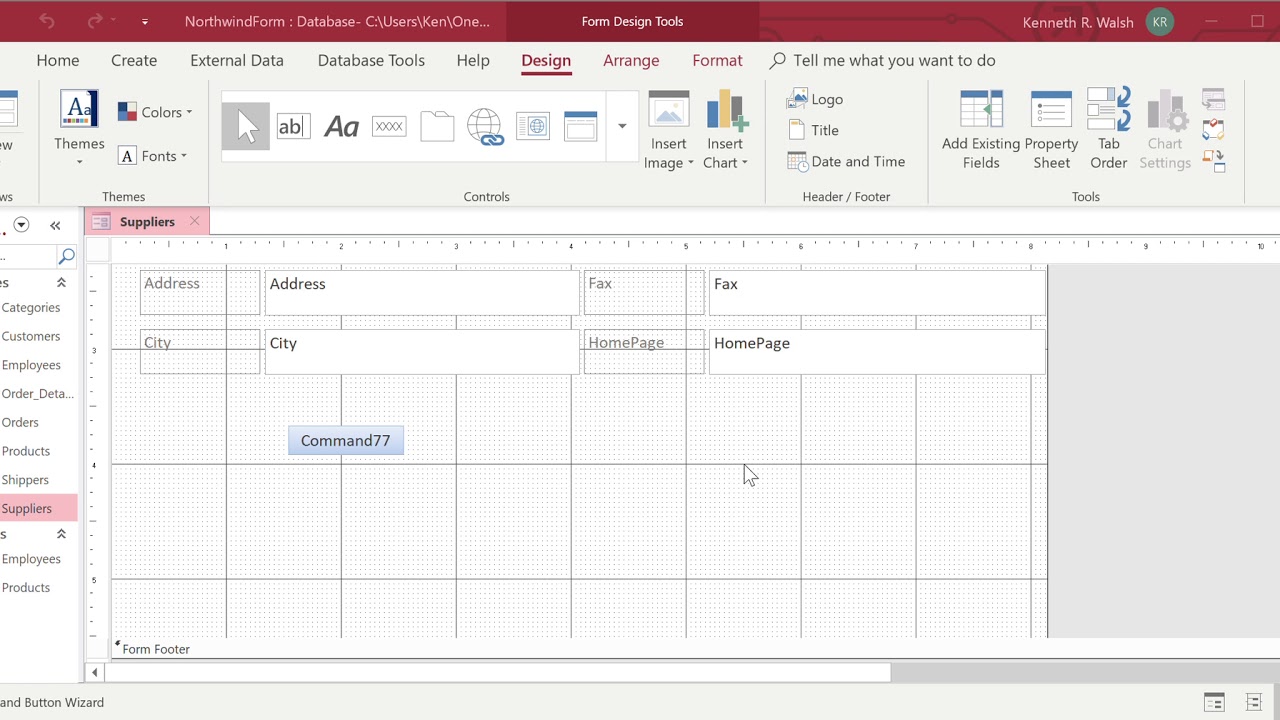The width and height of the screenshot is (1280, 720).
Task: Select the Suppliers item in navigation pane
Action: point(38,508)
